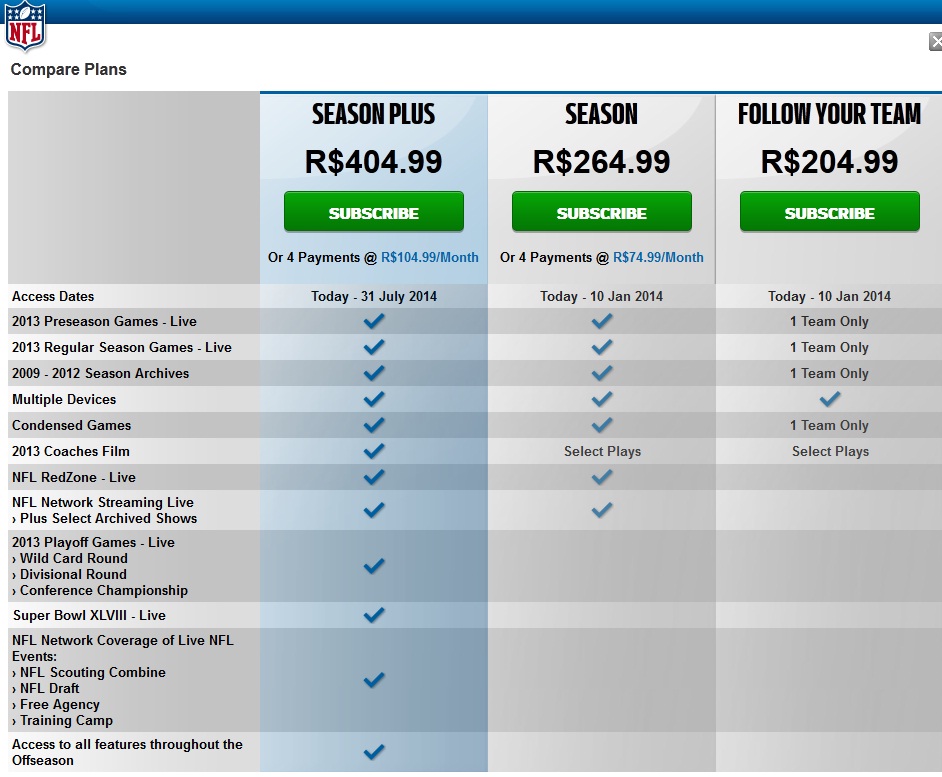This screenshot has width=942, height=777.
Task: Click Season Plus checkmark for Super Bowl XLVIII
Action: click(x=374, y=615)
